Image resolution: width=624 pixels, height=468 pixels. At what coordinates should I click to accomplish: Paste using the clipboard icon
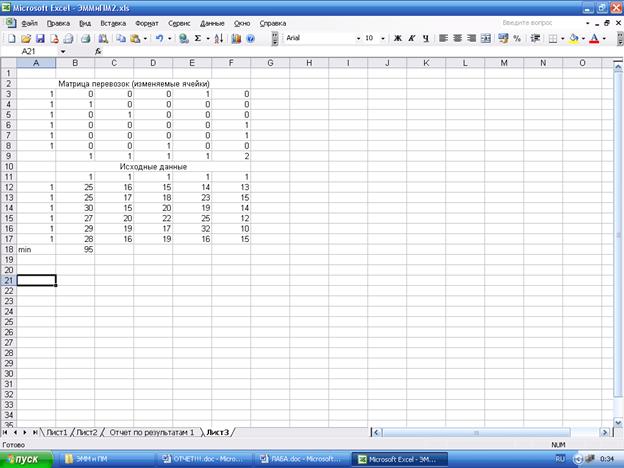click(135, 39)
